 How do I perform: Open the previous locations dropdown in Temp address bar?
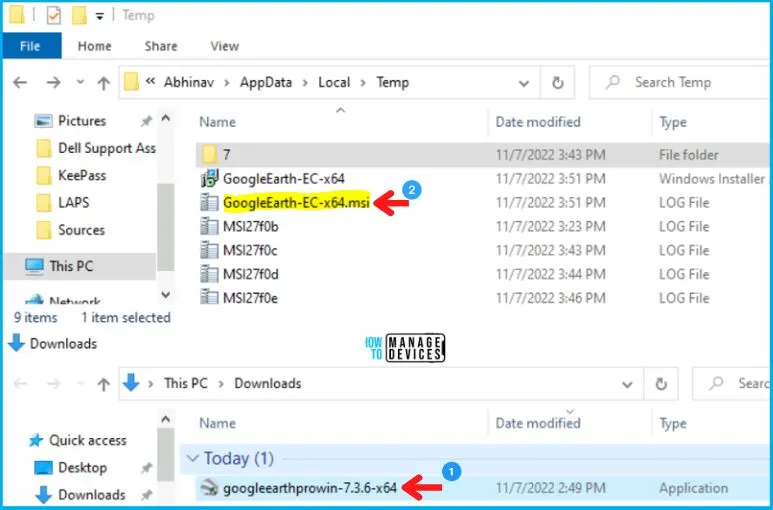(x=524, y=83)
